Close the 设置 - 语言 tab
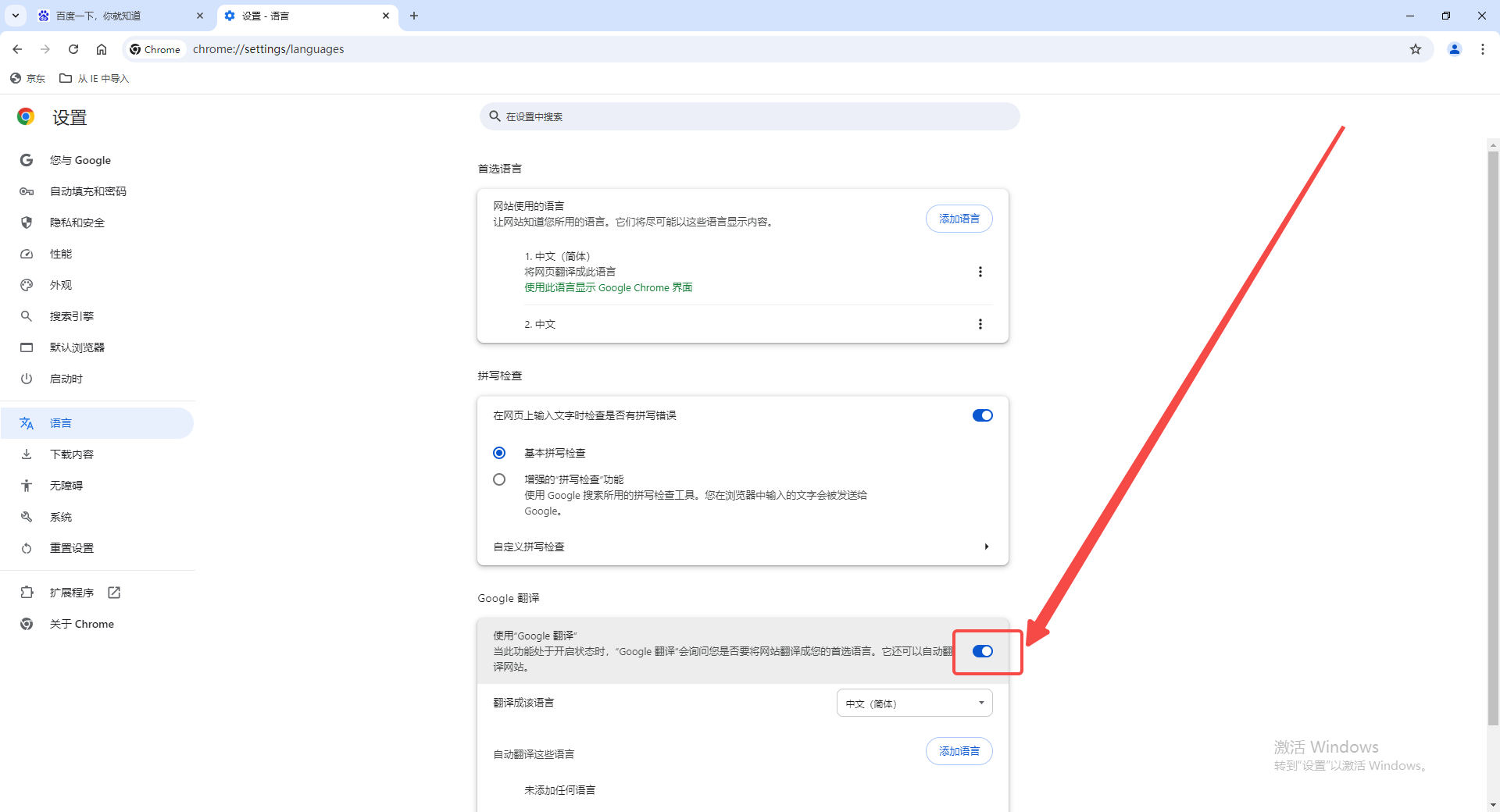The width and height of the screenshot is (1500, 812). tap(386, 16)
